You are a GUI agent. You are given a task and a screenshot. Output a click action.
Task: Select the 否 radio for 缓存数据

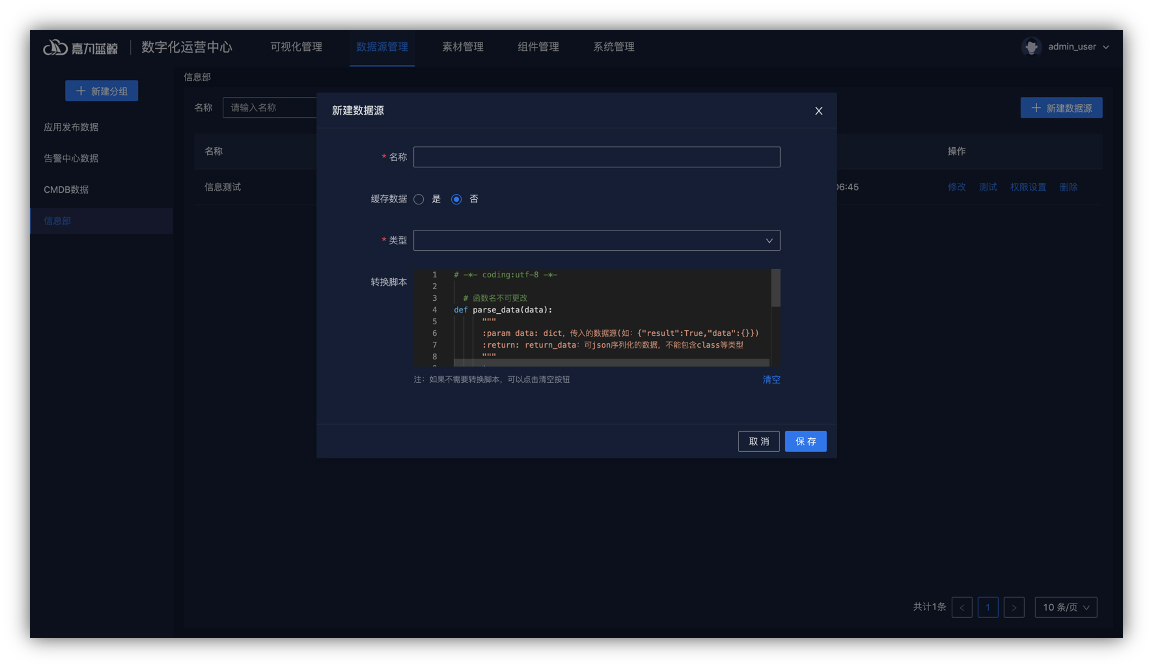(x=456, y=199)
